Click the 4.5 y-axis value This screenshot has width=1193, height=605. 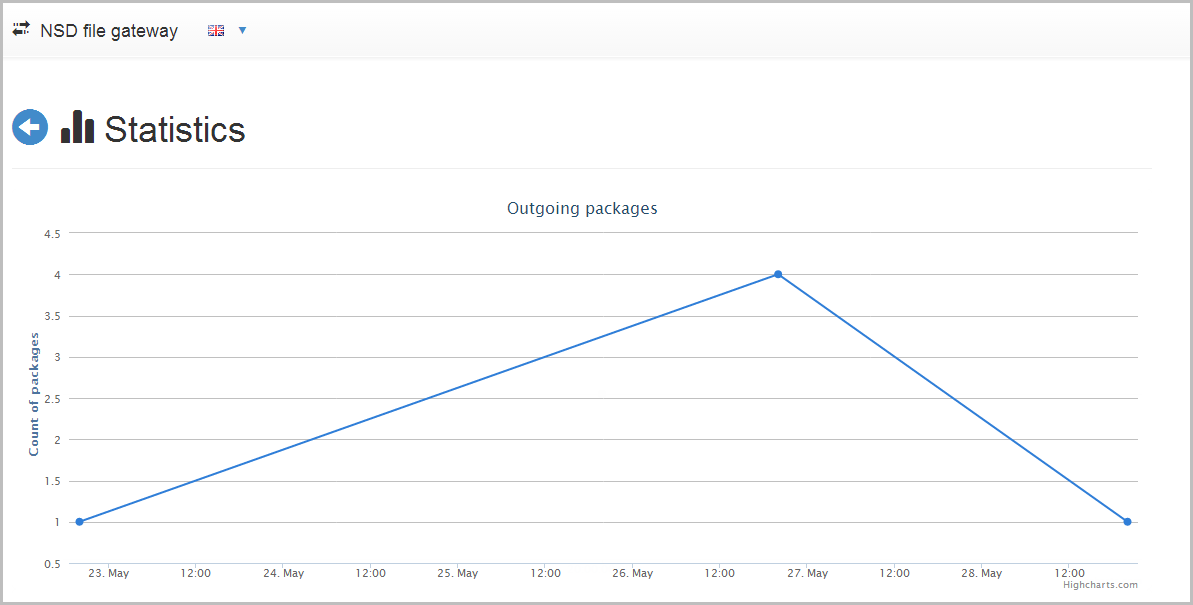(52, 234)
